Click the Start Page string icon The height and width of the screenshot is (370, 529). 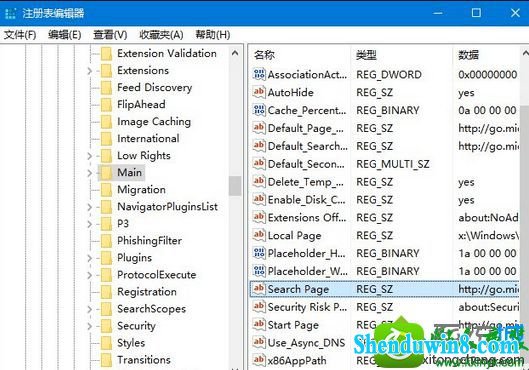tap(259, 324)
